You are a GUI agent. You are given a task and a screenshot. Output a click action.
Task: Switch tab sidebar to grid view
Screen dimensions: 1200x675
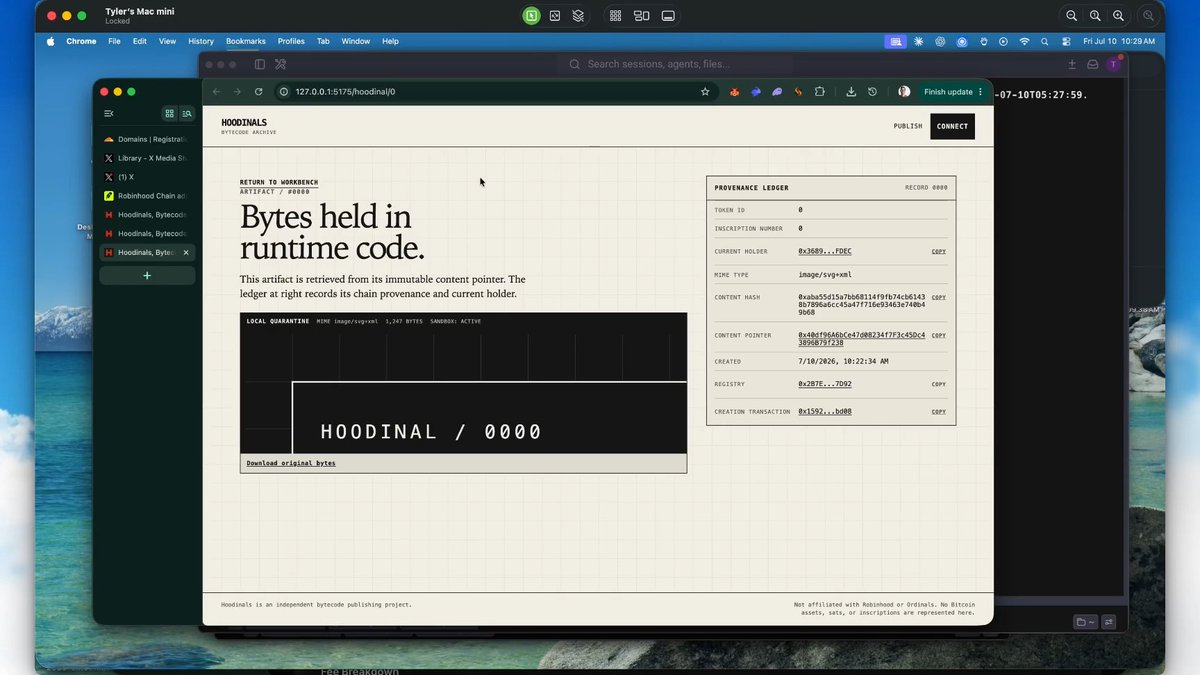[169, 113]
